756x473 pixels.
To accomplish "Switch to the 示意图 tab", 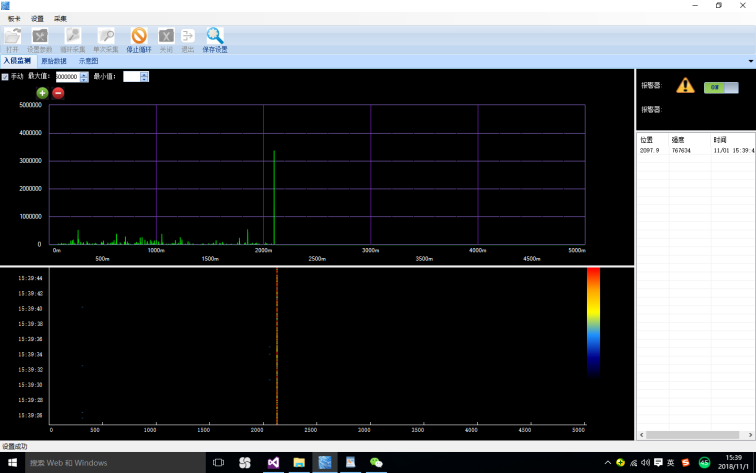I will 89,61.
